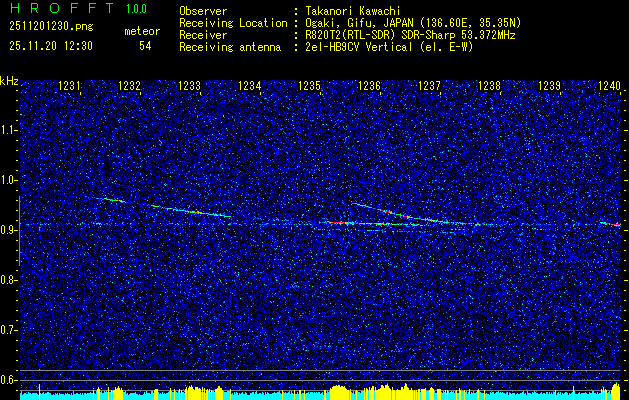This screenshot has height=400, width=629.
Task: Click the kHz axis unit label
Action: [9, 81]
